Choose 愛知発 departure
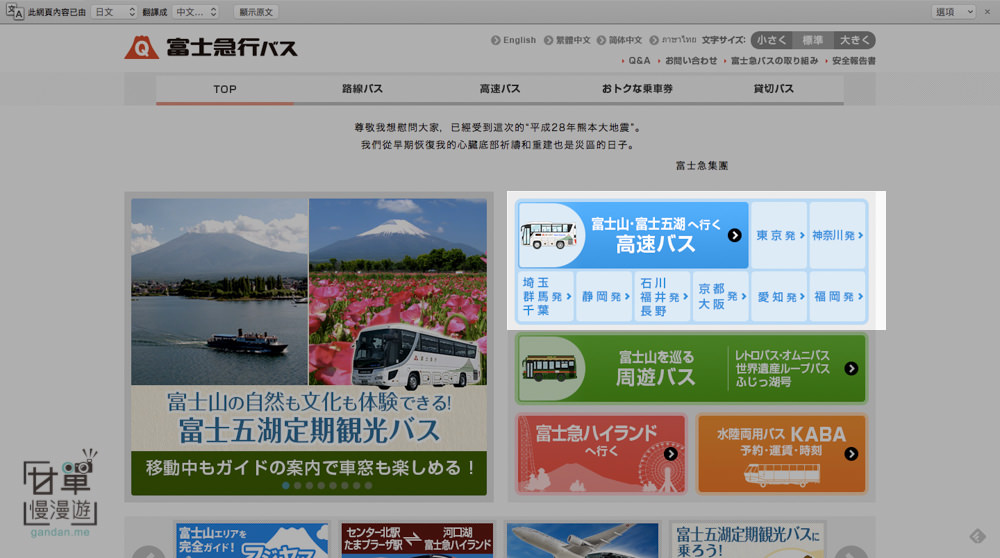1000x558 pixels. coord(779,297)
